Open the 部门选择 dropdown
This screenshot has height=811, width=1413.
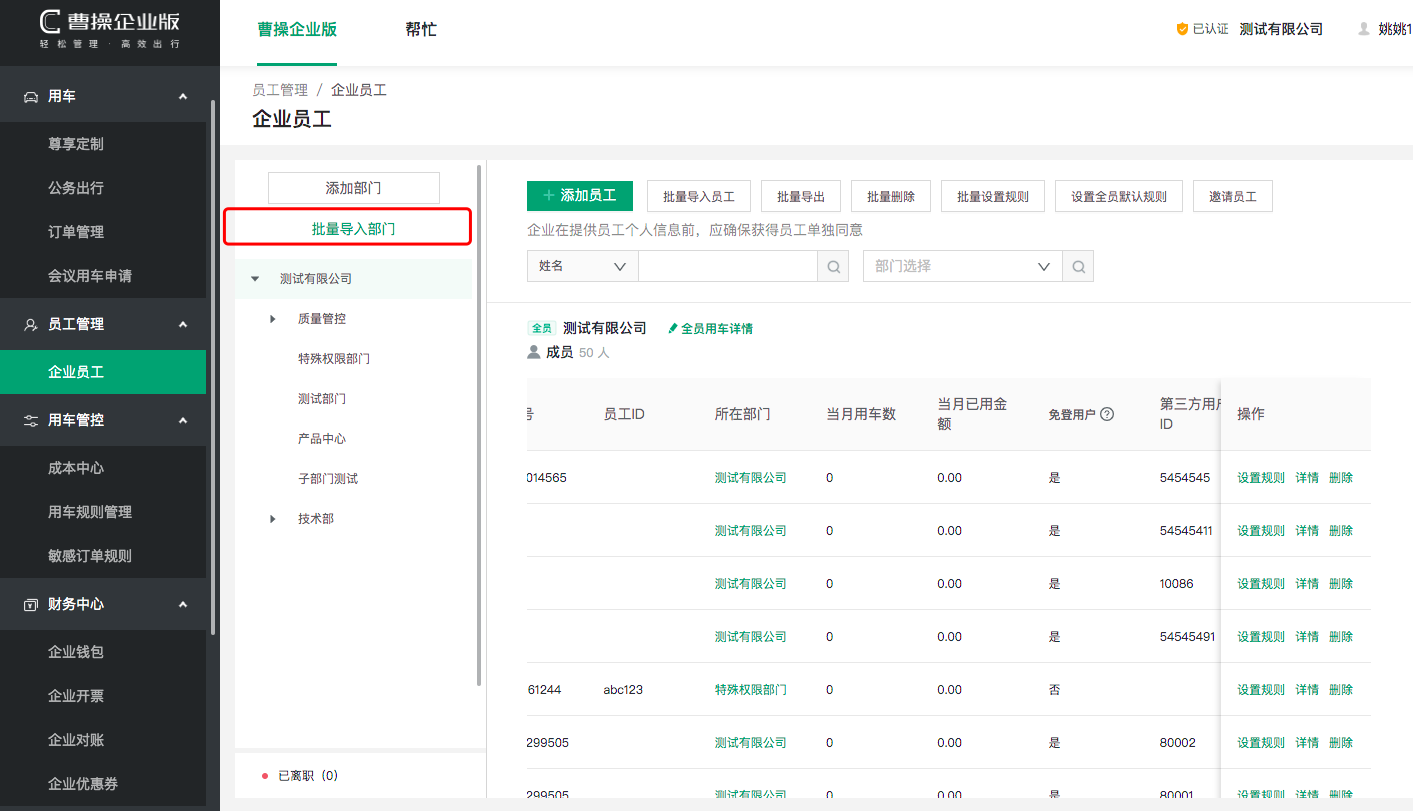click(962, 266)
